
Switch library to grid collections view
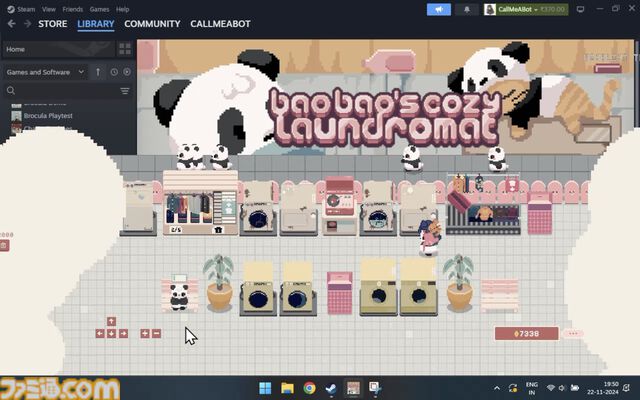click(x=125, y=48)
